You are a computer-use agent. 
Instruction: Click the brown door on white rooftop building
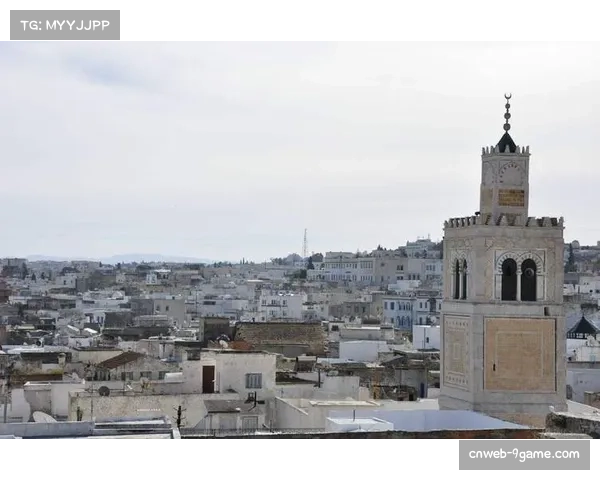coord(208,379)
